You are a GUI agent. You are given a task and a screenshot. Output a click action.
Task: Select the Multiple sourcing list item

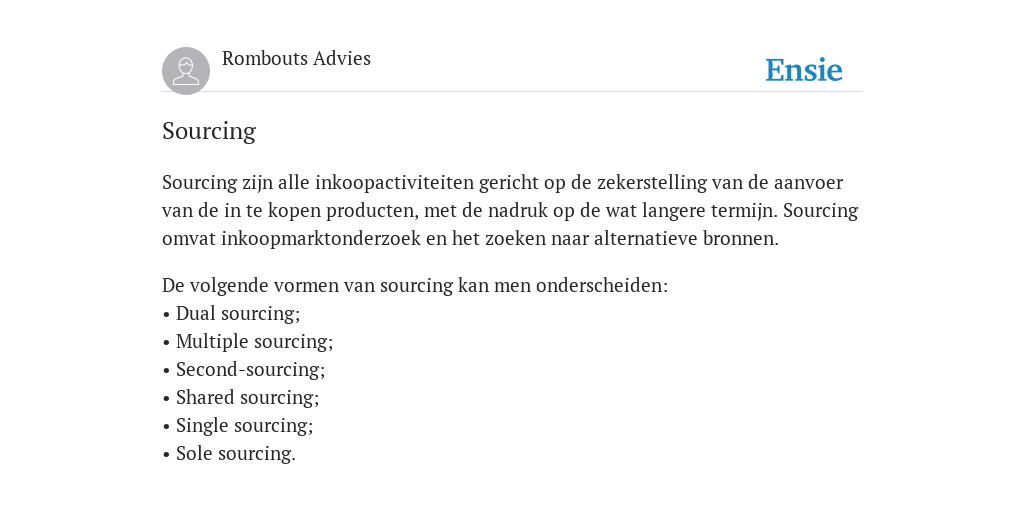[248, 342]
